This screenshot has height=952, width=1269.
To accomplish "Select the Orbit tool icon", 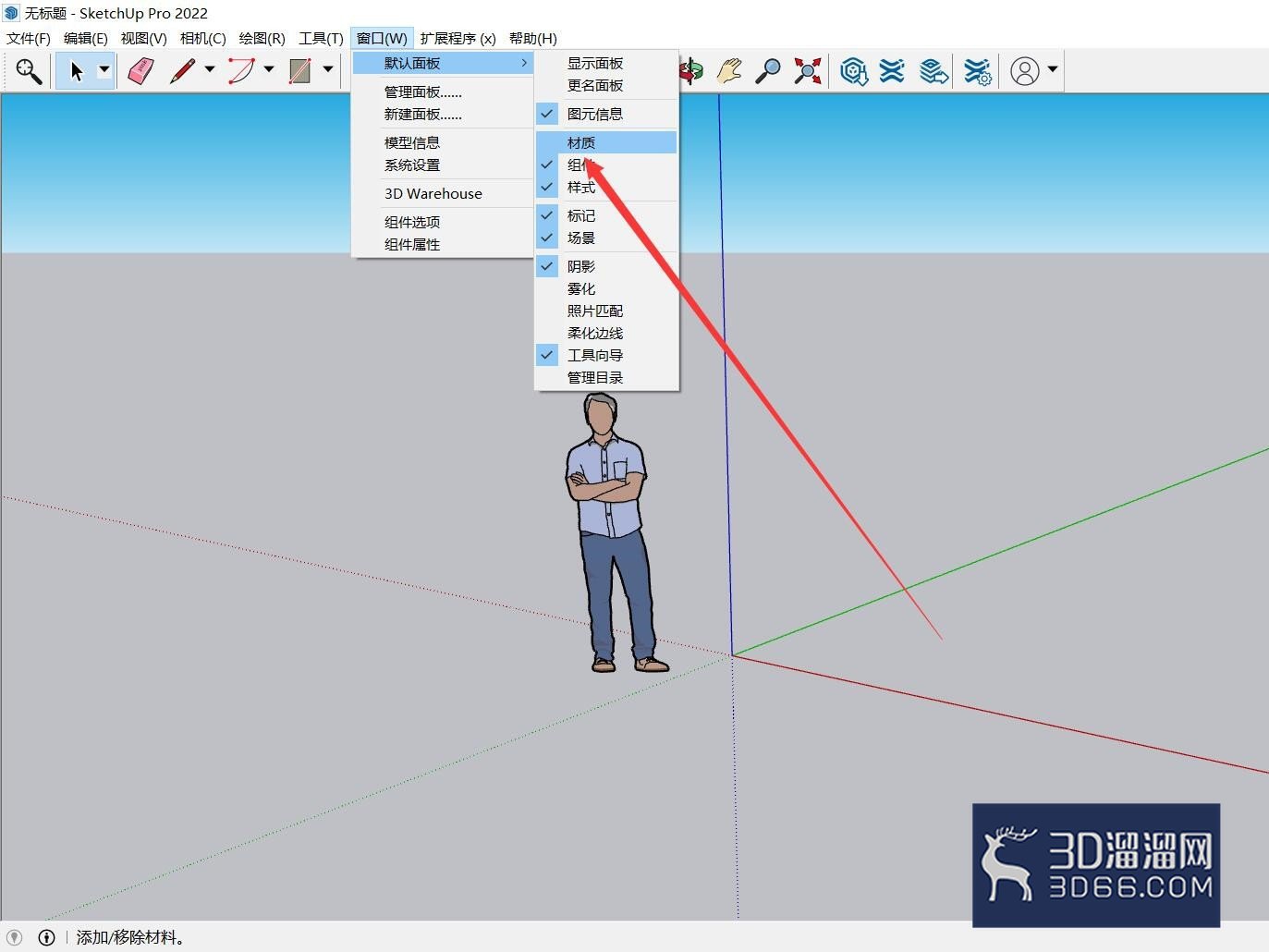I will pyautogui.click(x=692, y=70).
